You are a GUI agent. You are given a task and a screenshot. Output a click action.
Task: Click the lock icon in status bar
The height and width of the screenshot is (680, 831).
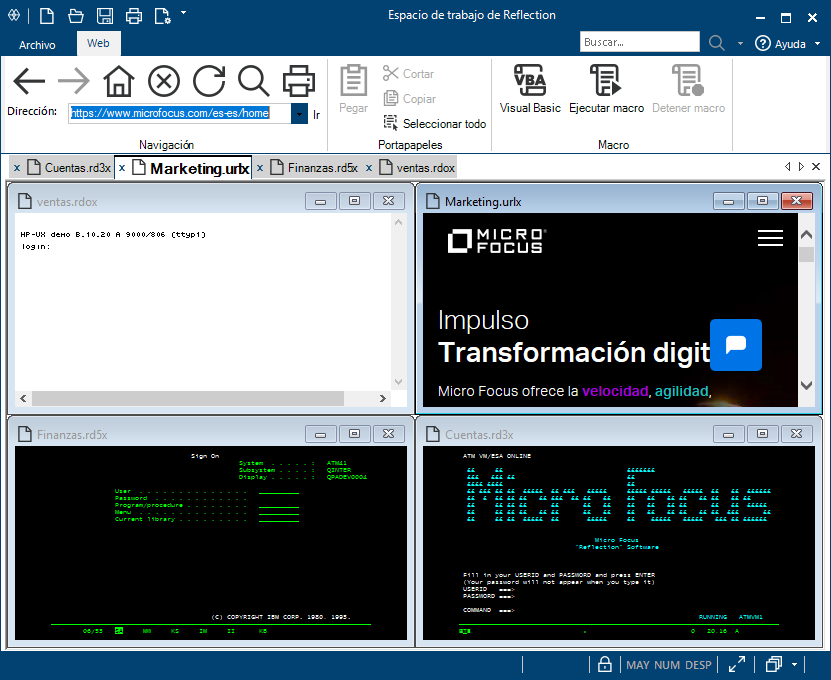point(605,665)
